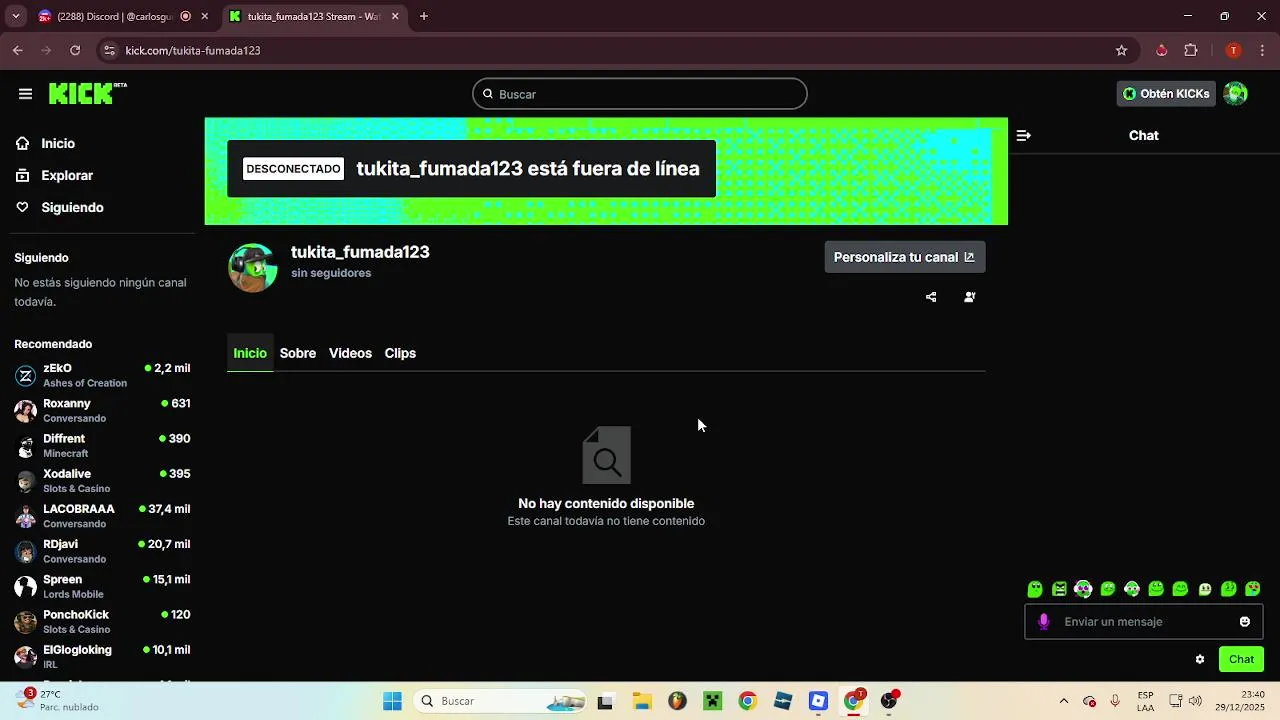This screenshot has height=720, width=1280.
Task: Open recommended channel Diffrent
Action: coord(102,445)
